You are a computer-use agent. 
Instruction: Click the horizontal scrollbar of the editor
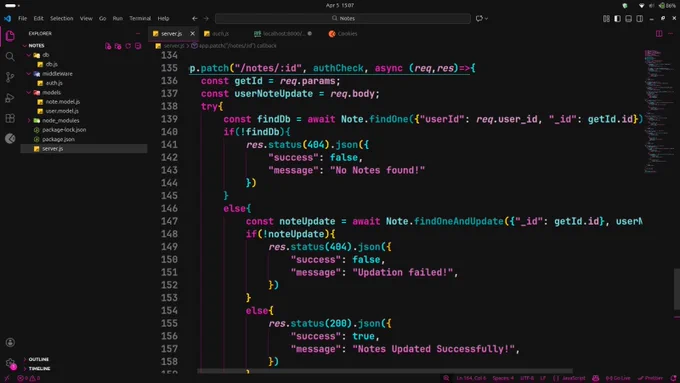385,371
